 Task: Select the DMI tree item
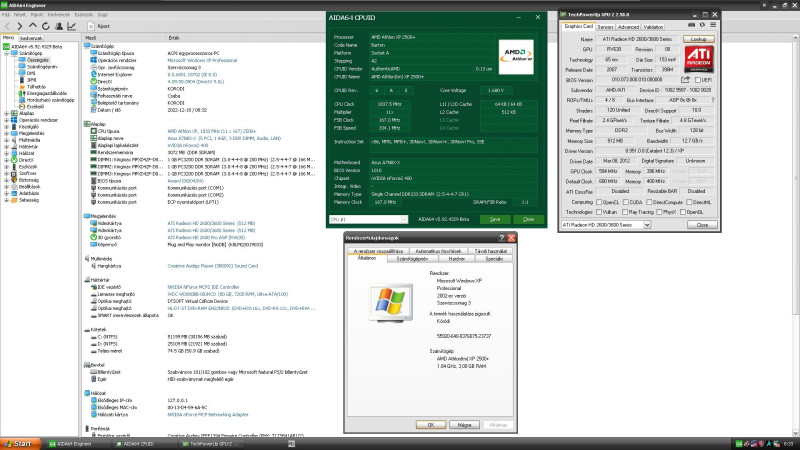(31, 73)
